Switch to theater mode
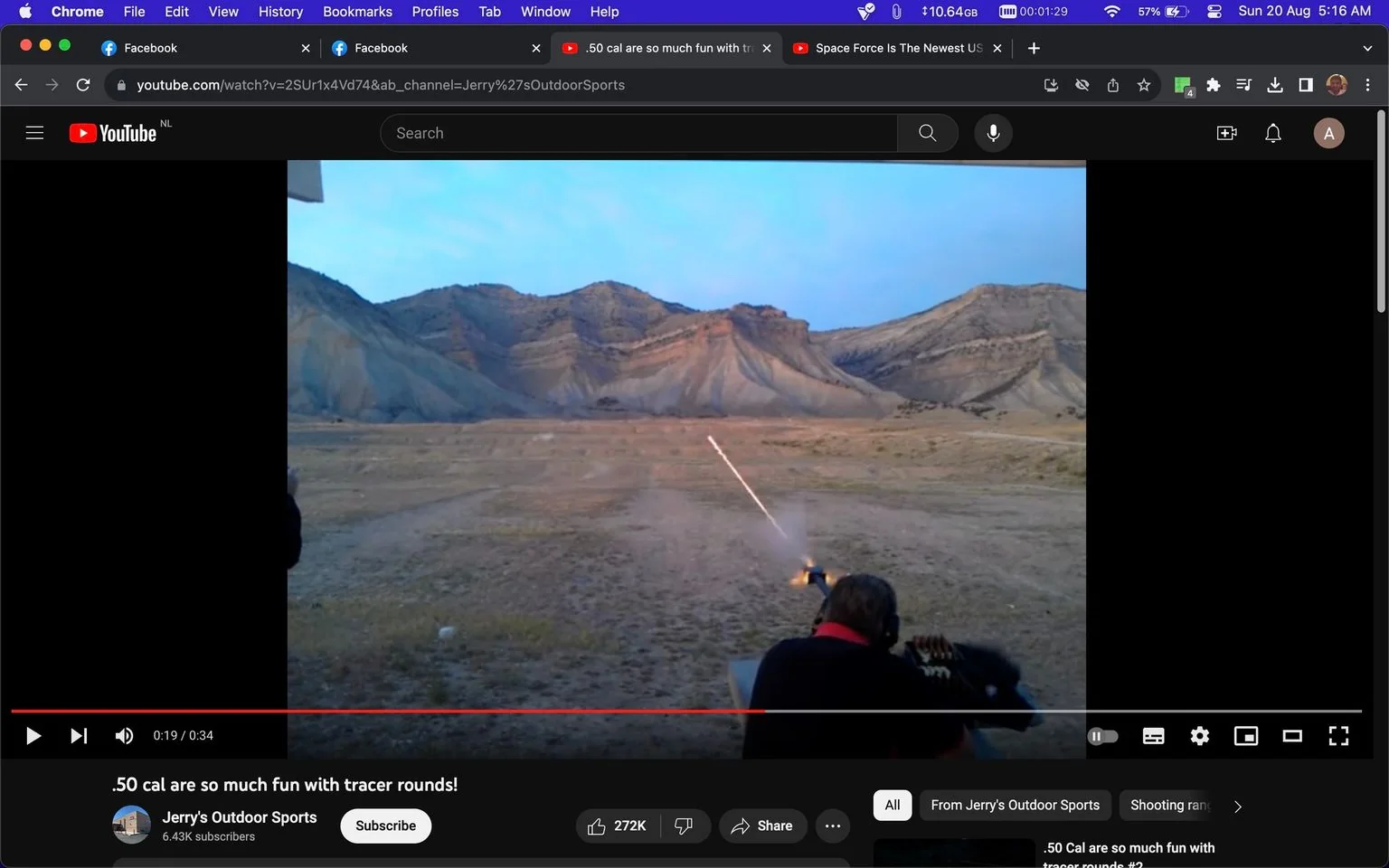The width and height of the screenshot is (1389, 868). click(1292, 736)
